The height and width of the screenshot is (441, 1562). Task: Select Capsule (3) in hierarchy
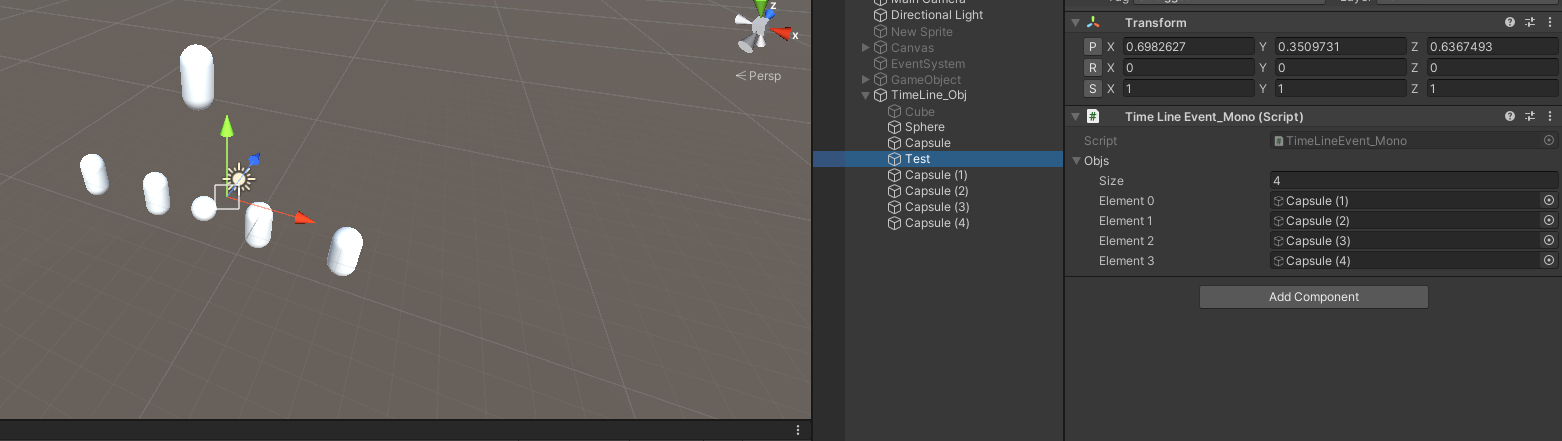936,207
